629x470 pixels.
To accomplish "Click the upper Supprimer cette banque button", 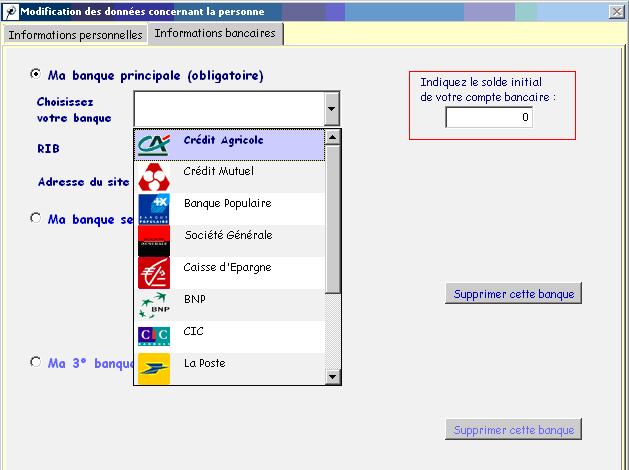I will coord(513,294).
